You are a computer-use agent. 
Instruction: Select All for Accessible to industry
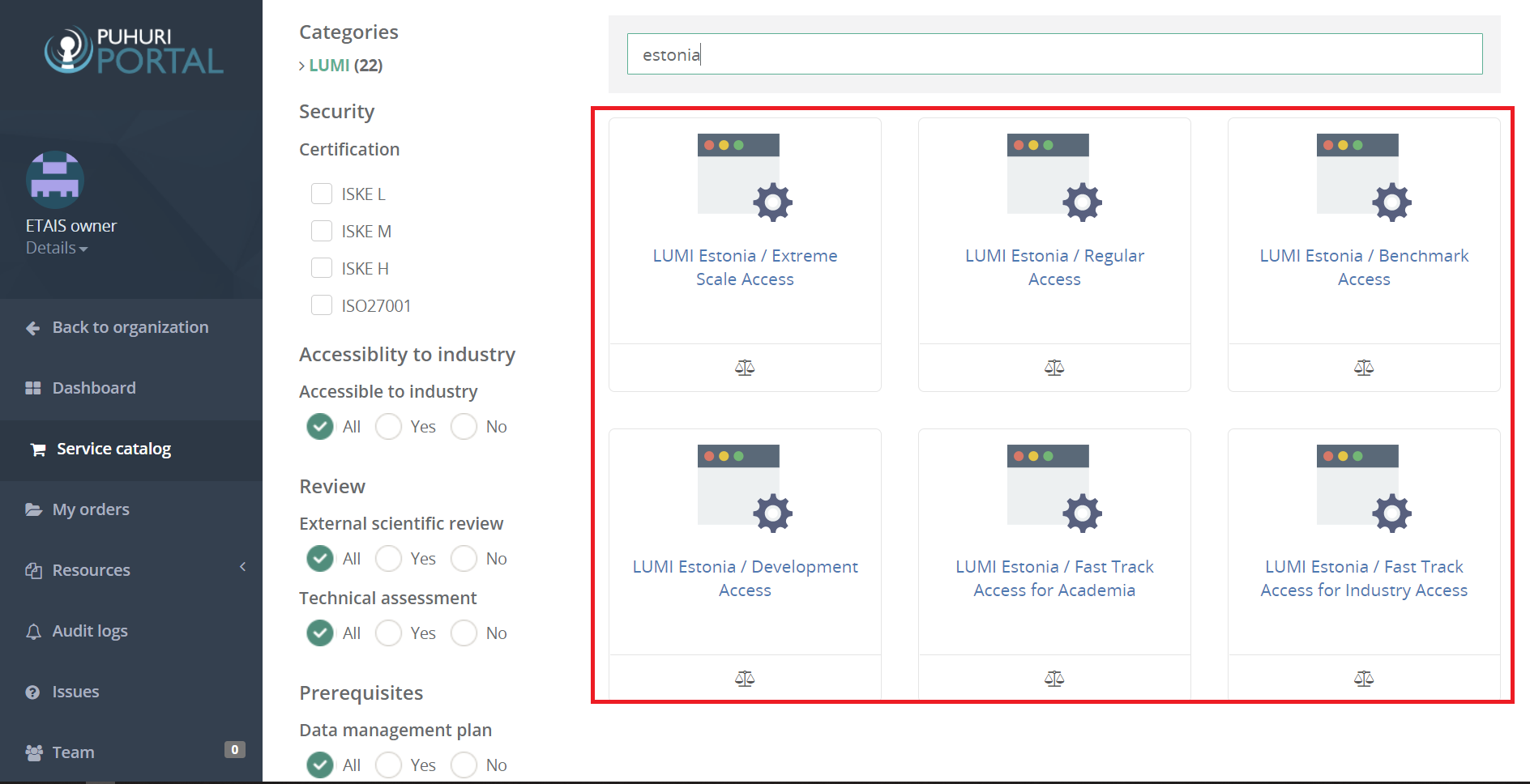[320, 426]
